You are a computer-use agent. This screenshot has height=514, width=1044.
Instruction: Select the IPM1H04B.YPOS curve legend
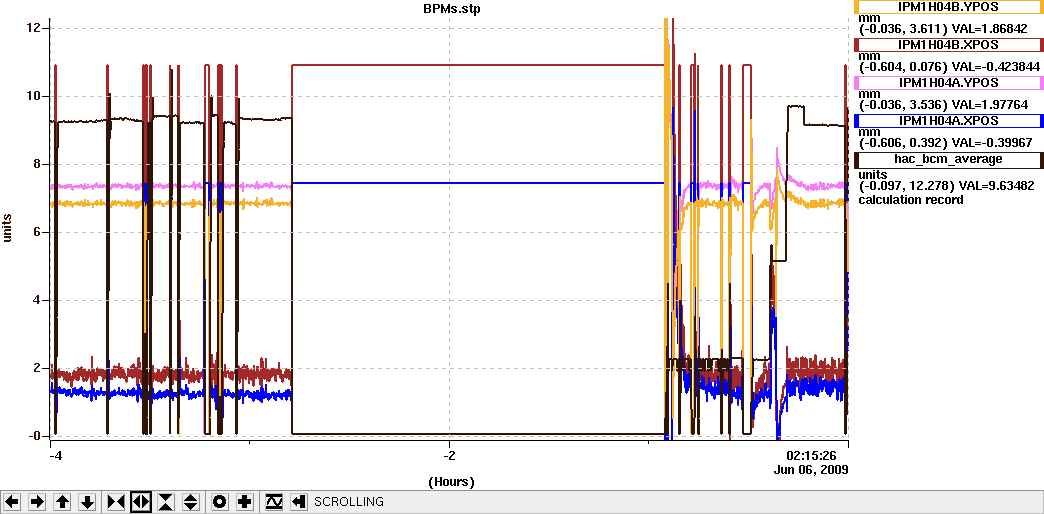[x=948, y=7]
